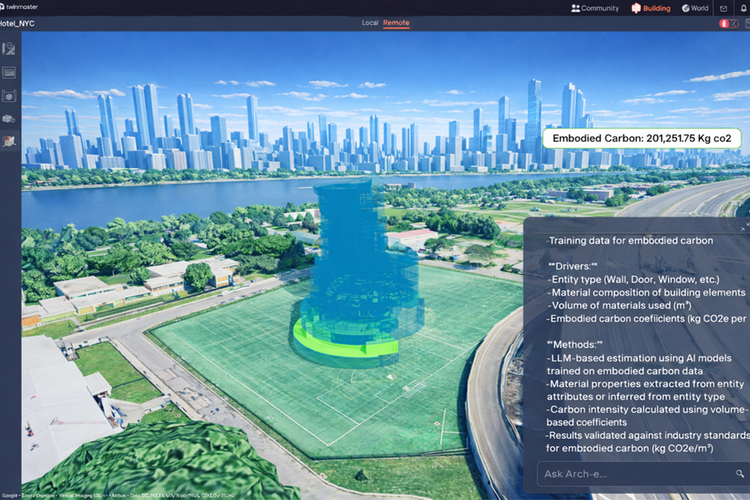This screenshot has height=500, width=750.
Task: Switch to the Remote tab
Action: (396, 22)
